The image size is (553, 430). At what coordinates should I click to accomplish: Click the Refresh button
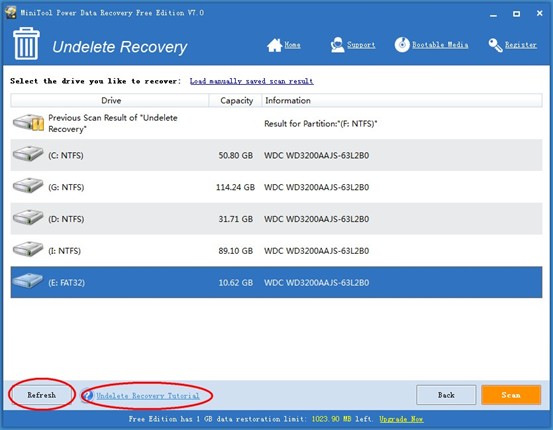click(x=42, y=395)
